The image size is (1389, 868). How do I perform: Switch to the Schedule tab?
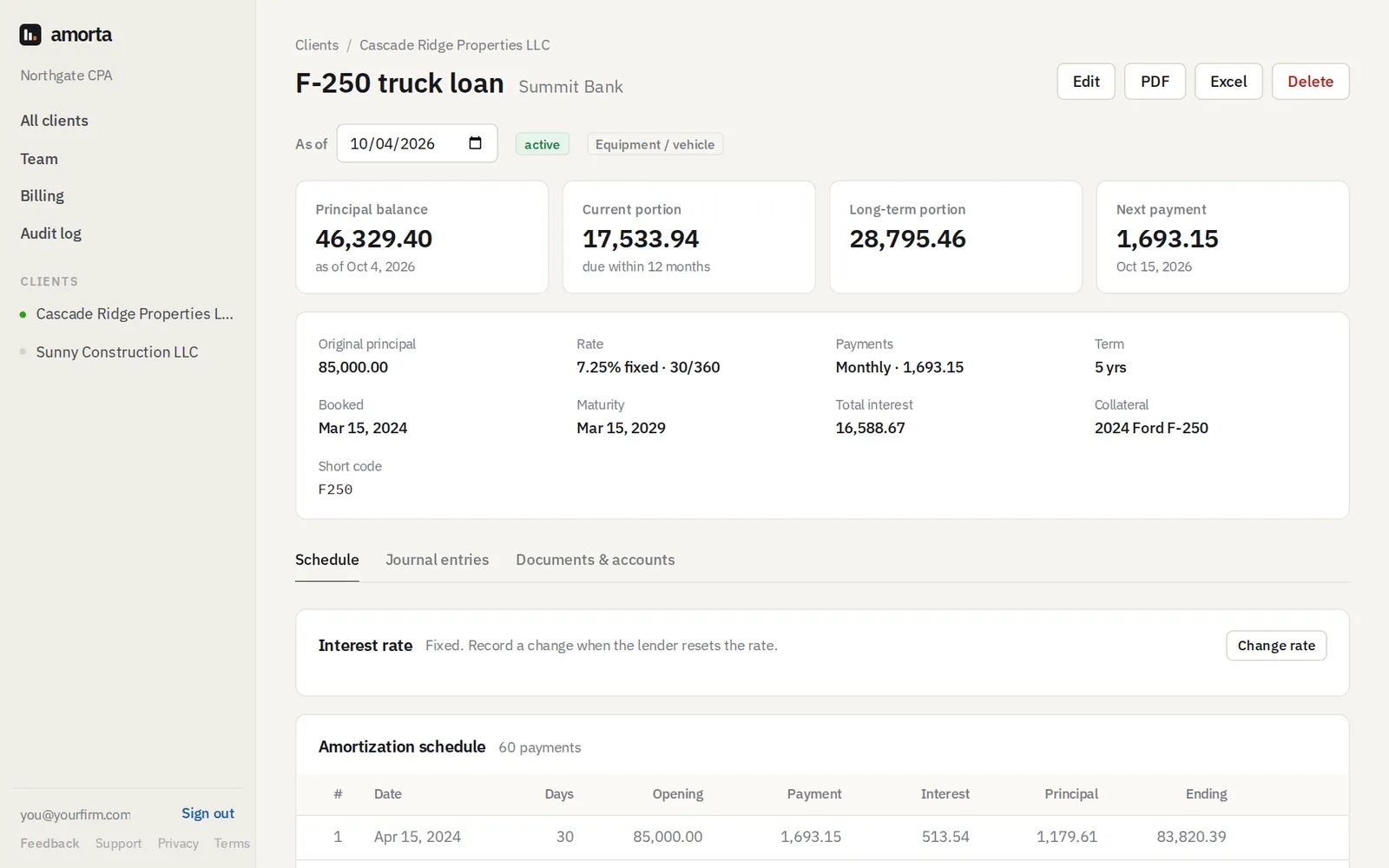[327, 560]
